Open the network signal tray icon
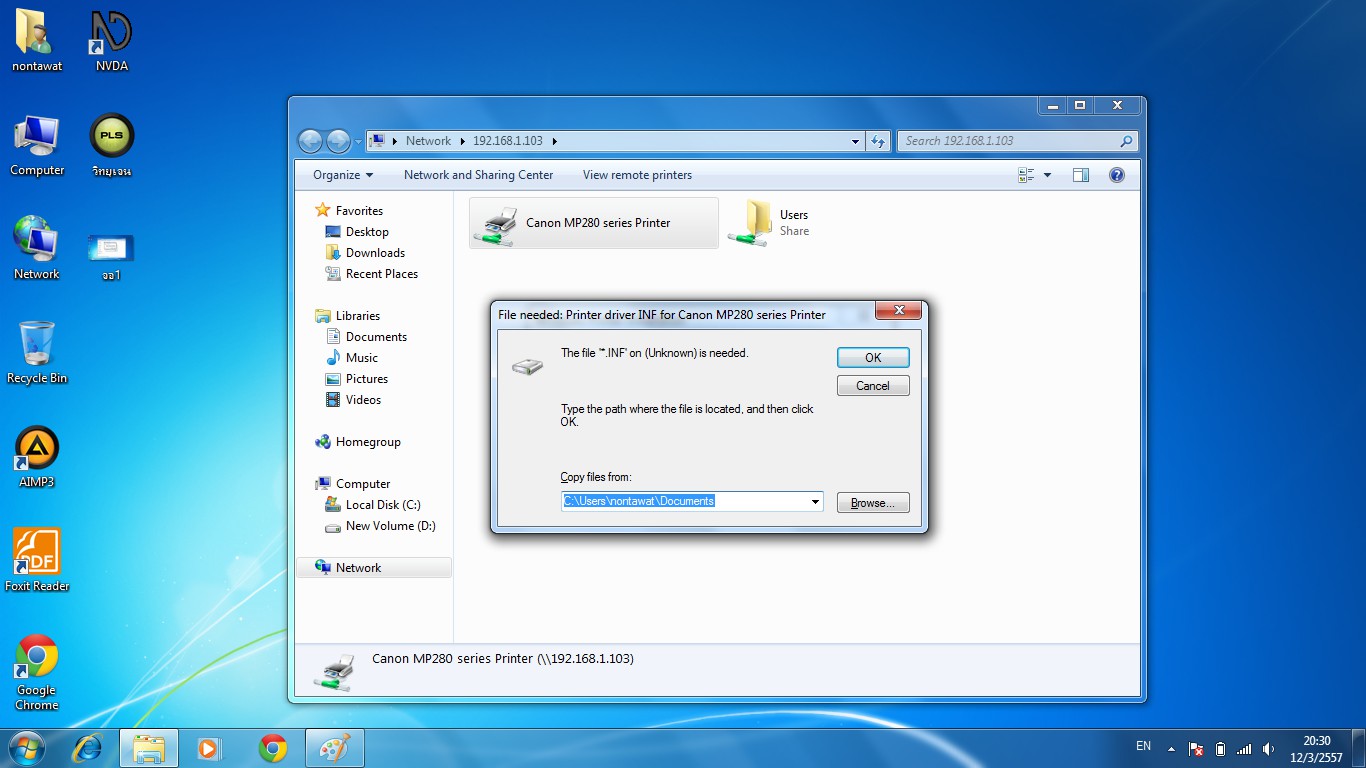This screenshot has width=1366, height=768. coord(1244,748)
